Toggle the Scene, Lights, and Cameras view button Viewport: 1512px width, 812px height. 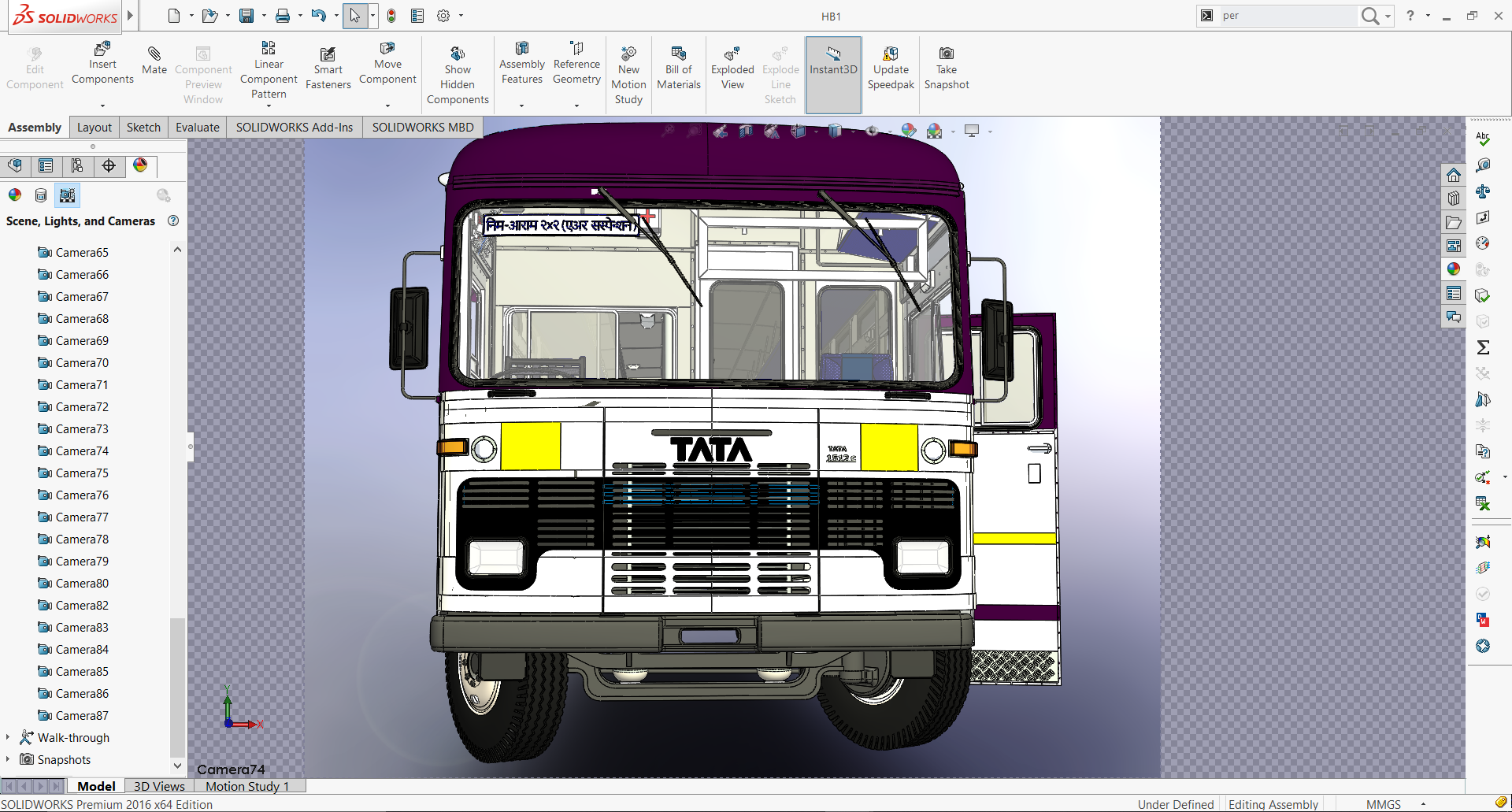pyautogui.click(x=68, y=195)
